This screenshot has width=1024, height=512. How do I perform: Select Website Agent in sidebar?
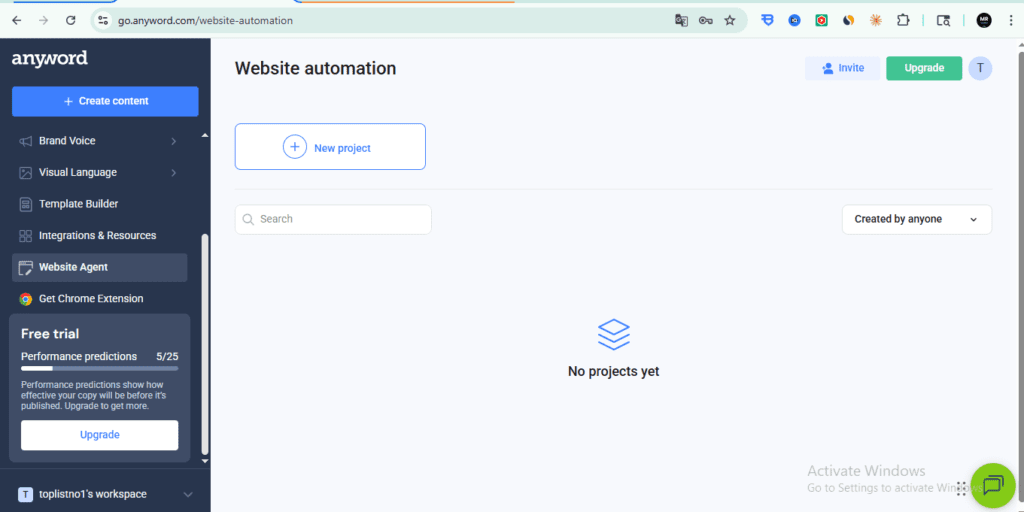click(99, 267)
